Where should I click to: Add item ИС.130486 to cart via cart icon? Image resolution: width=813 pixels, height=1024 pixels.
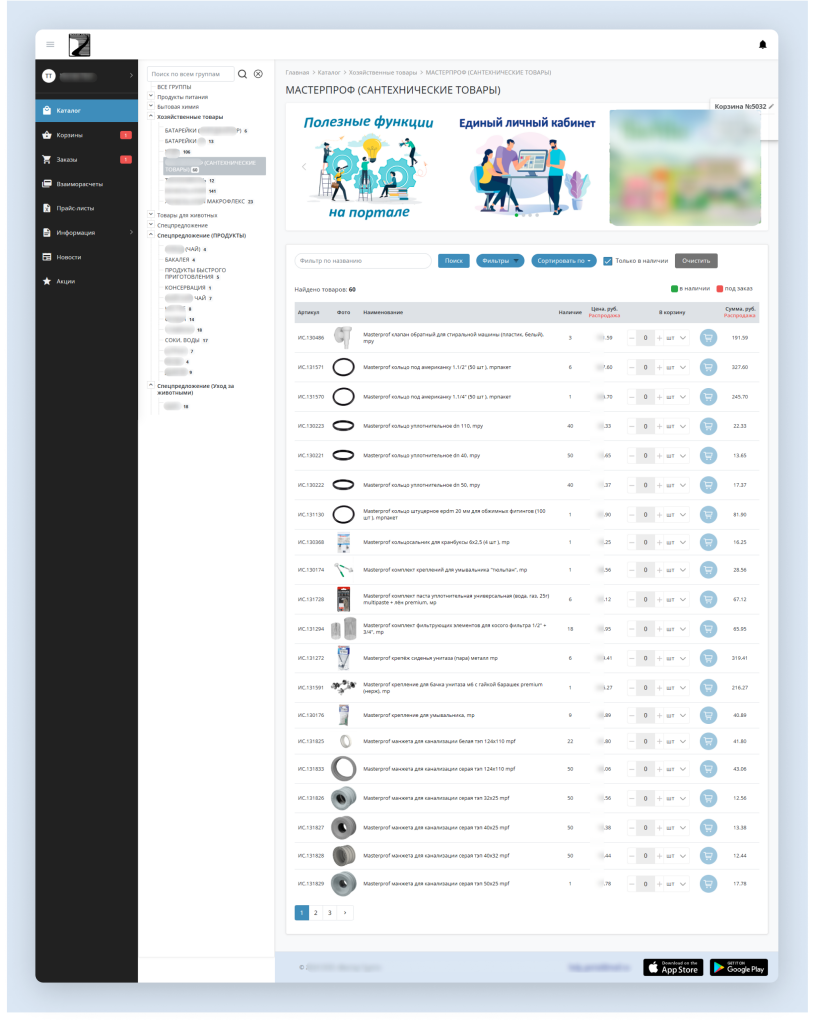(708, 338)
